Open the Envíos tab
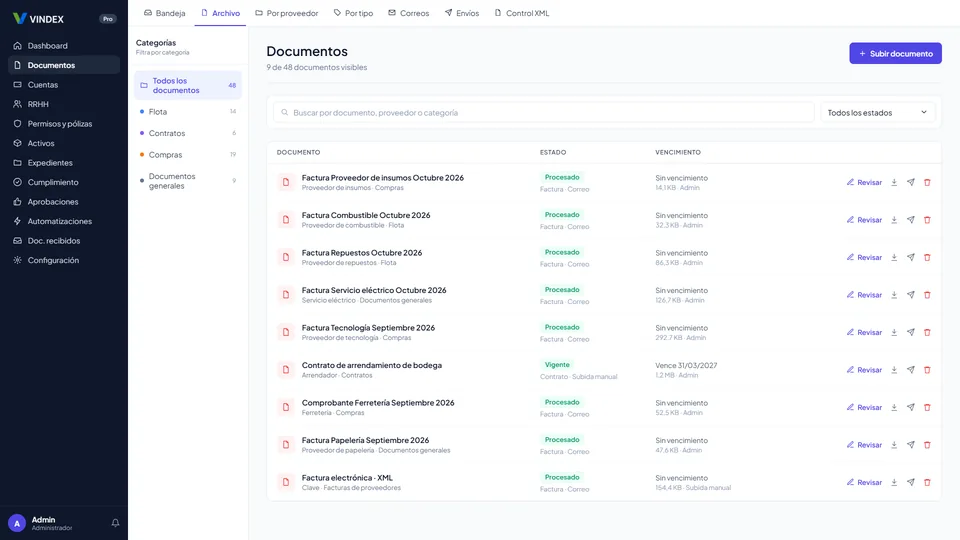The width and height of the screenshot is (960, 540). pyautogui.click(x=462, y=13)
